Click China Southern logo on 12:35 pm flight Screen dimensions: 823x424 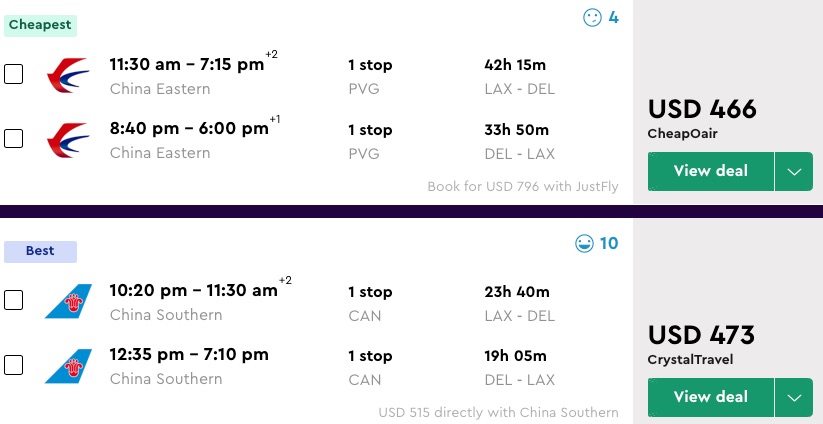tap(68, 365)
